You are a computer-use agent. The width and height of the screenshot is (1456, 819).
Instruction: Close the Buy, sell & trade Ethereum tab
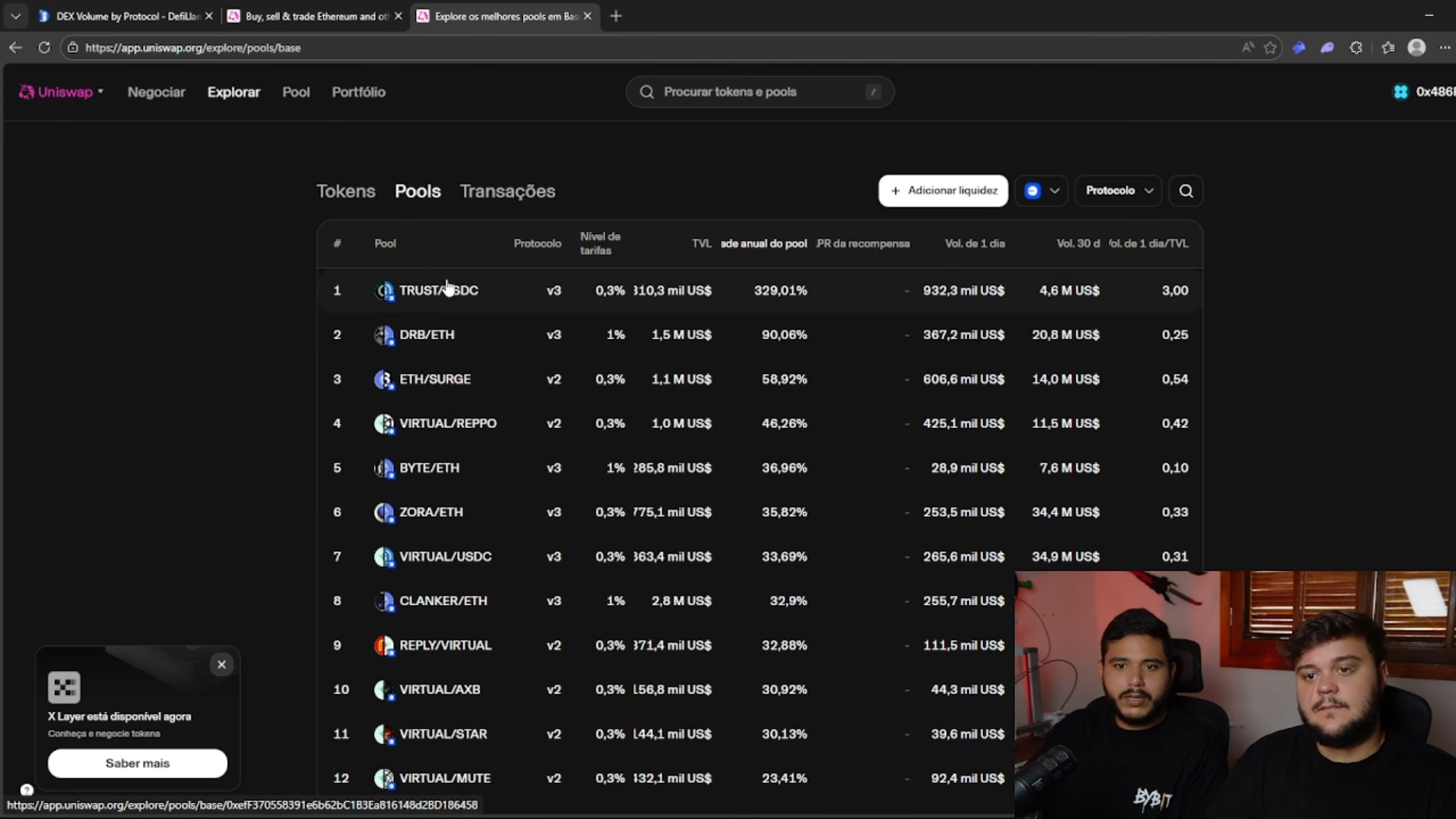(398, 16)
